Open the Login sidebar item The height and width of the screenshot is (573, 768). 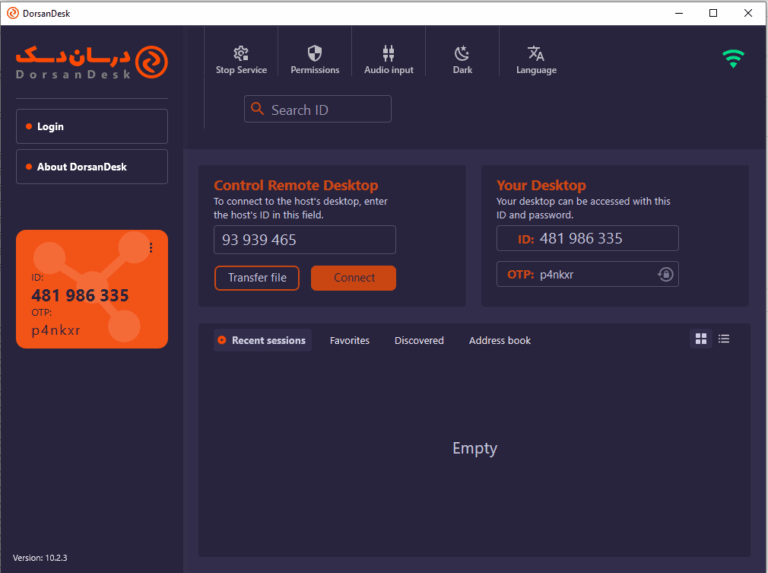92,126
